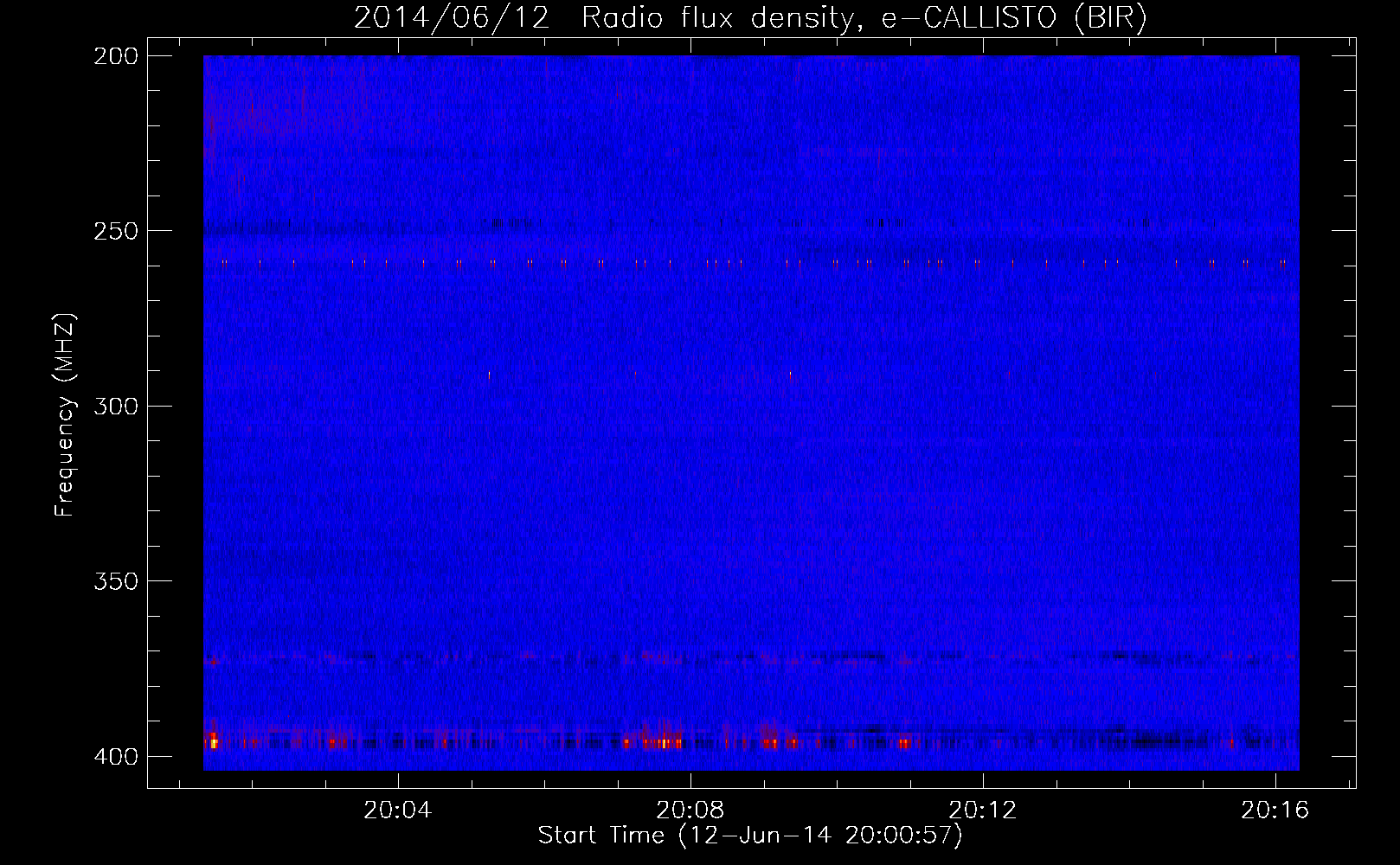Screen dimensions: 1400x865
Task: Click the 250 frequency tick label
Action: (x=116, y=231)
